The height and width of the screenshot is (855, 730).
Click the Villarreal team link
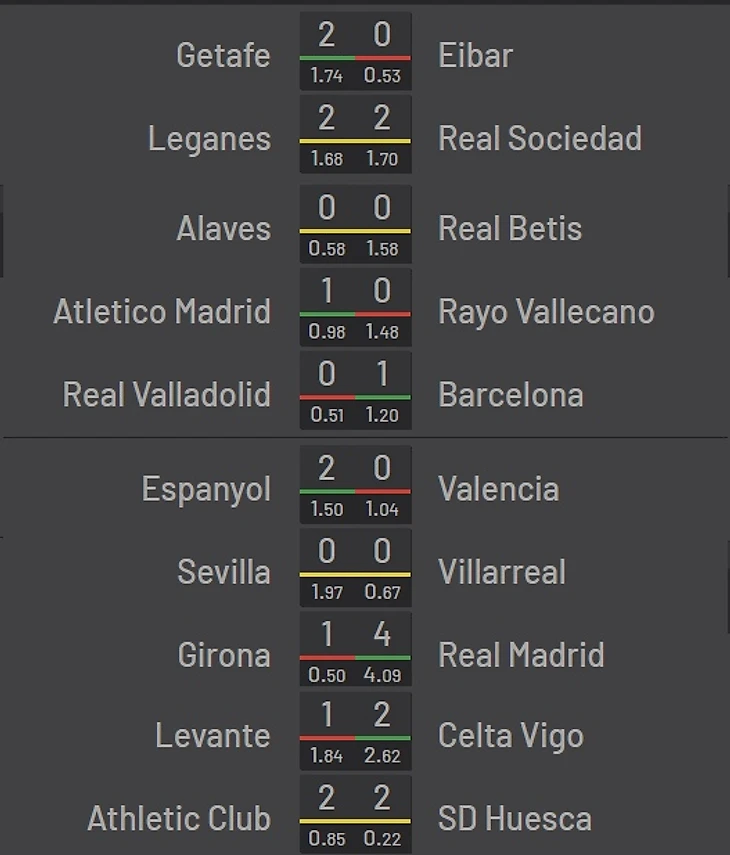[x=501, y=572]
